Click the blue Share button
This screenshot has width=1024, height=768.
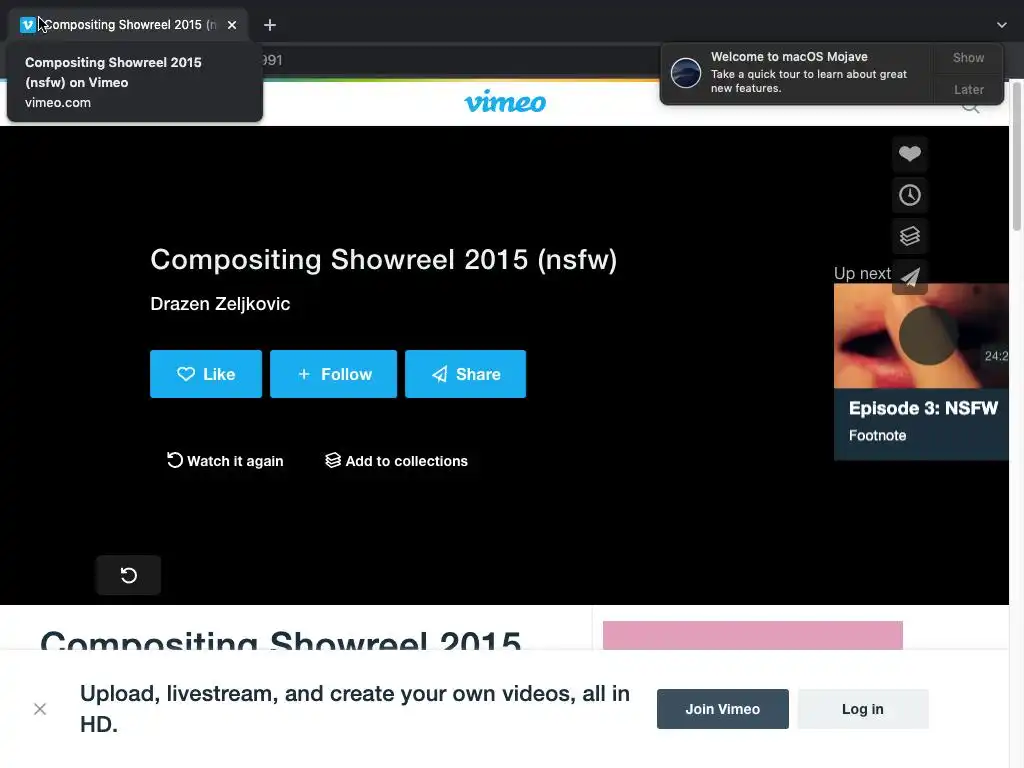(x=465, y=374)
